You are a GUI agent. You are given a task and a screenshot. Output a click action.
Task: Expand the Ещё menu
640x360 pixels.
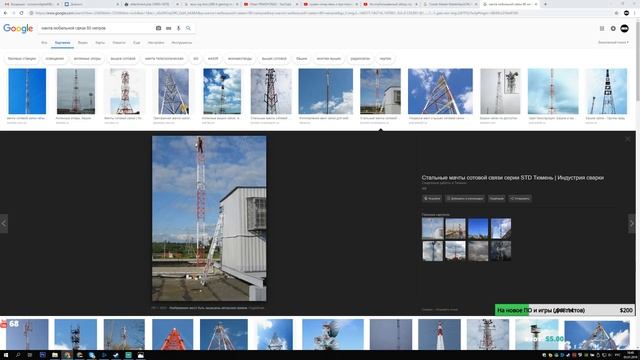[137, 42]
